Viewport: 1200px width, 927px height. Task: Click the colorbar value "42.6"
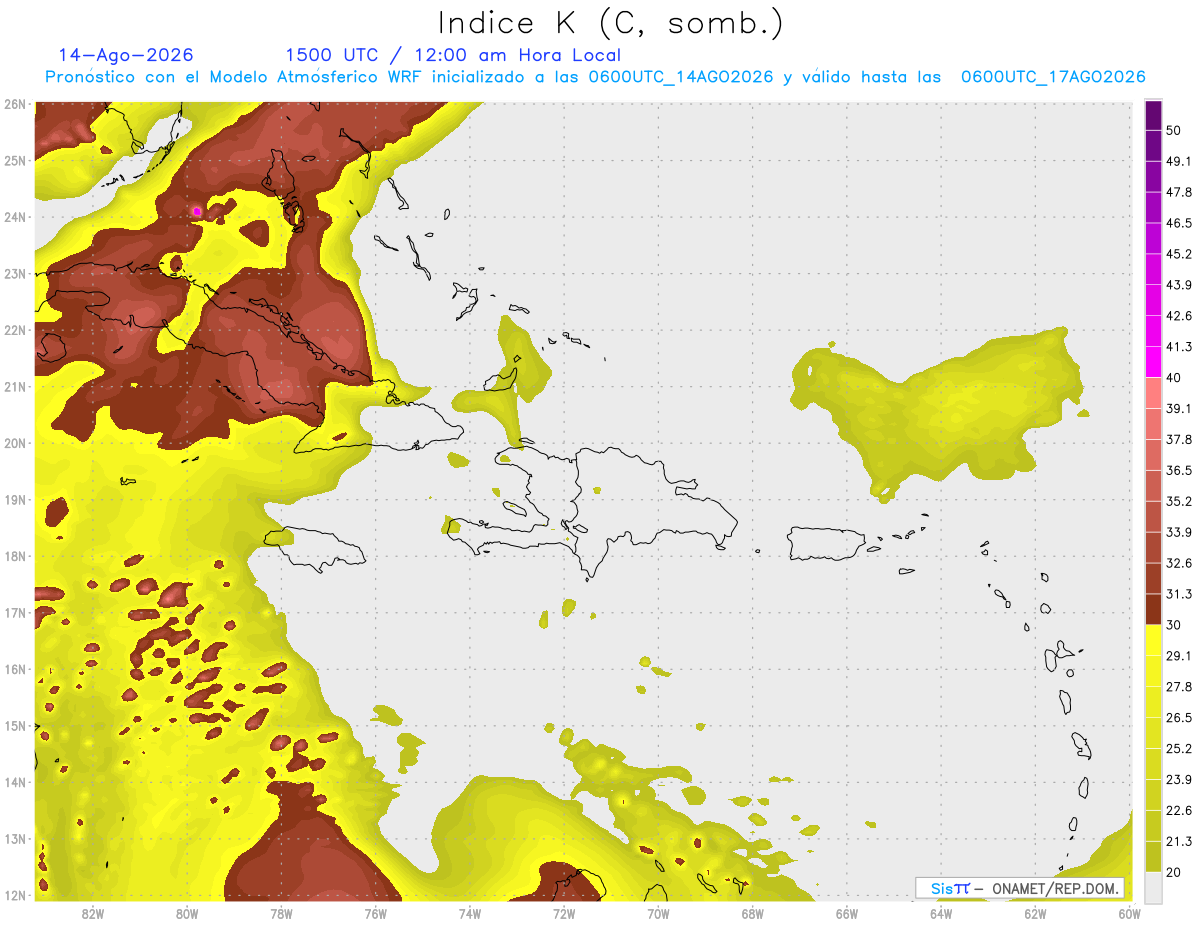1179,316
